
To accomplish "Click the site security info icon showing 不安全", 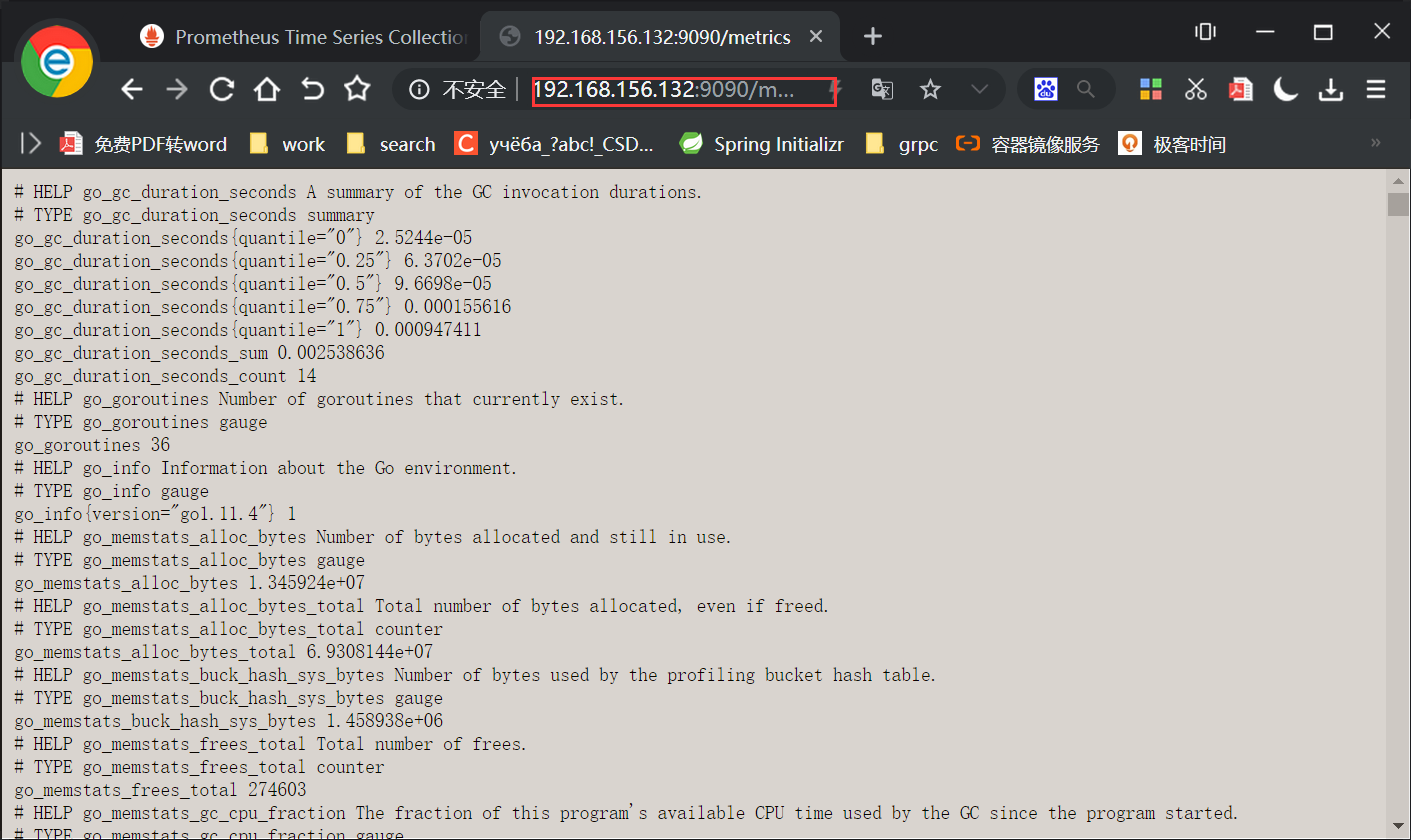I will (x=418, y=90).
